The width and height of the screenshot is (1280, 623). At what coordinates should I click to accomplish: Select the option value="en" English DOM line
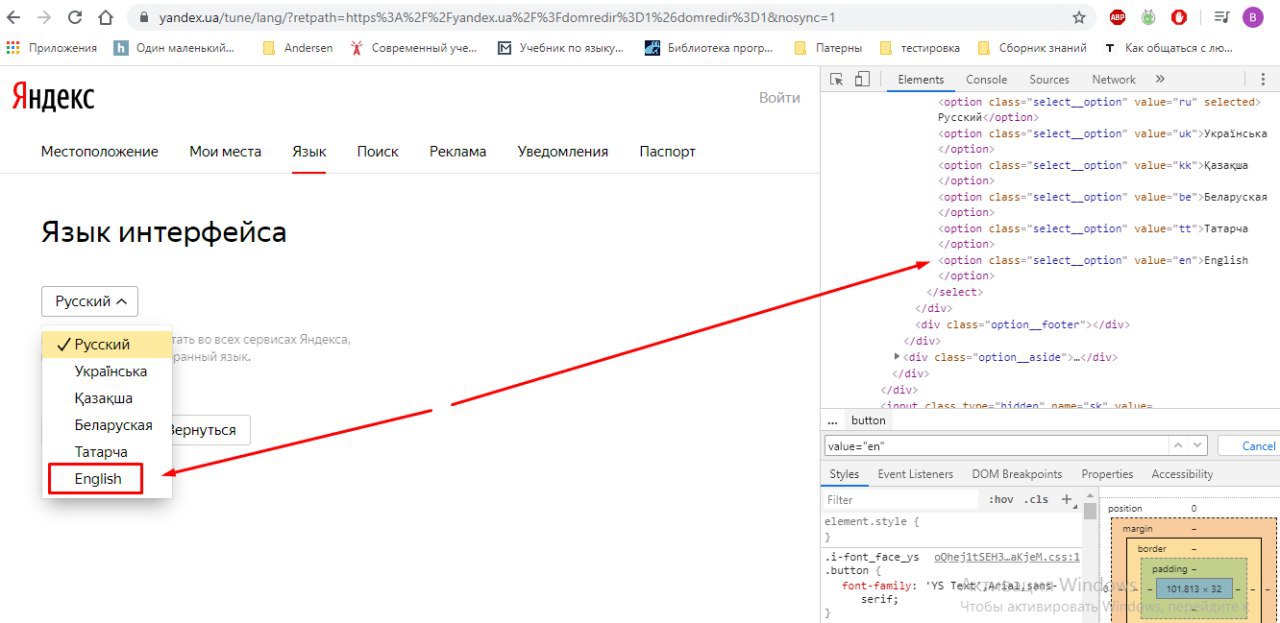click(x=1093, y=260)
